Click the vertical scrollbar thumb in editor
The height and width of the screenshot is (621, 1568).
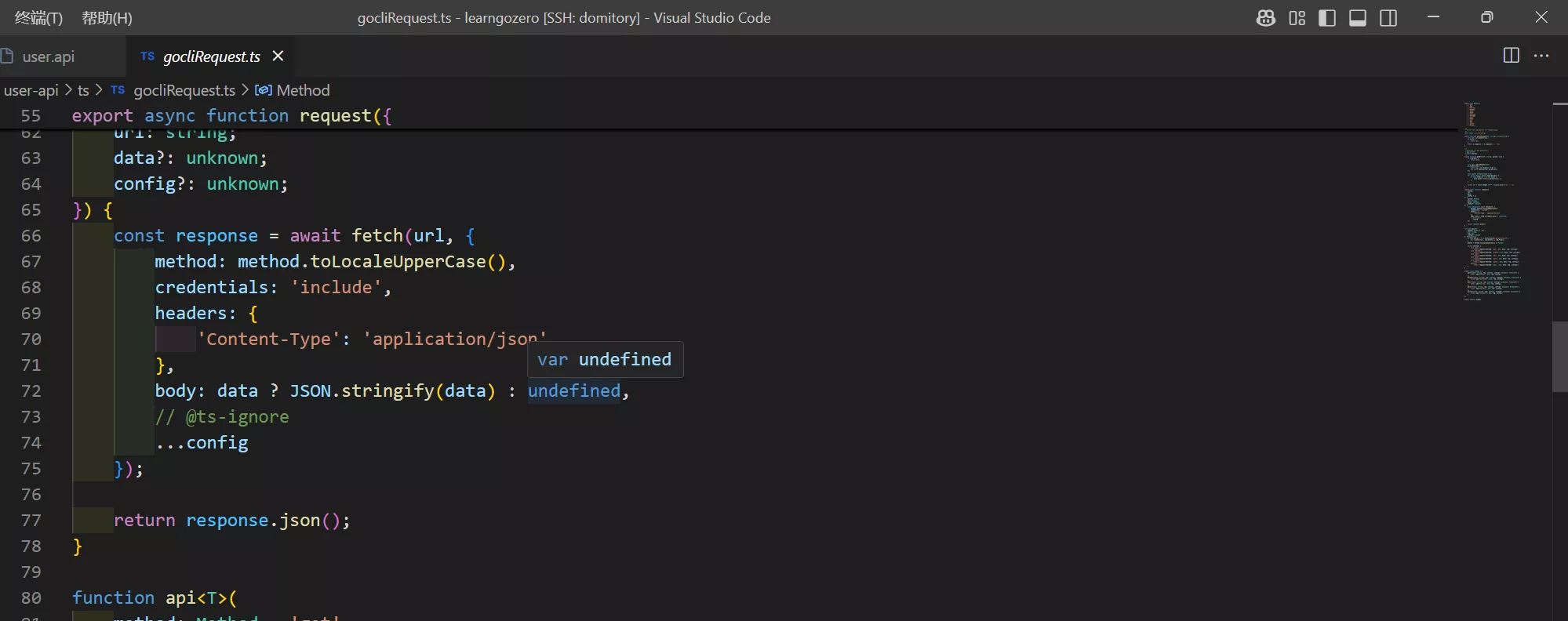(x=1559, y=357)
